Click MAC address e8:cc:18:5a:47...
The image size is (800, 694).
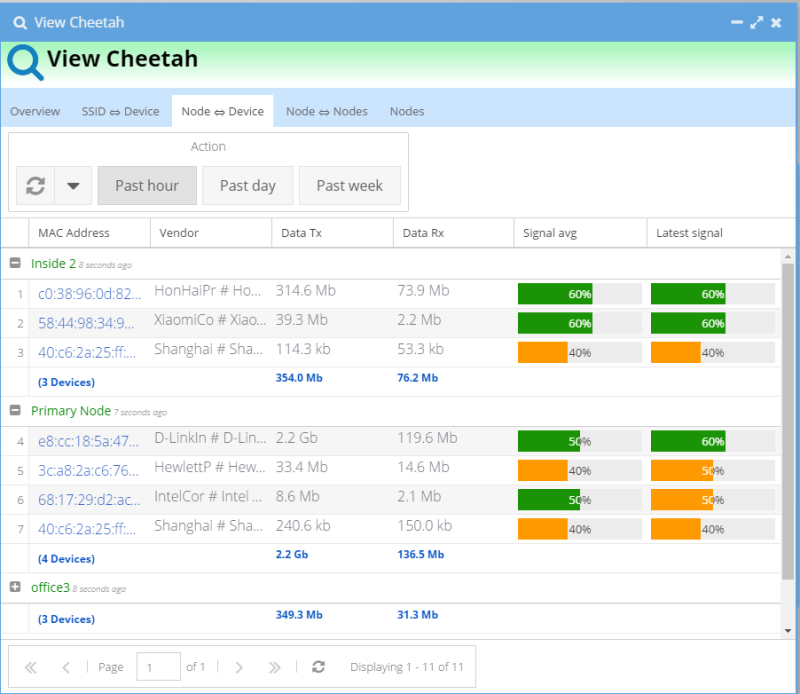pyautogui.click(x=88, y=441)
